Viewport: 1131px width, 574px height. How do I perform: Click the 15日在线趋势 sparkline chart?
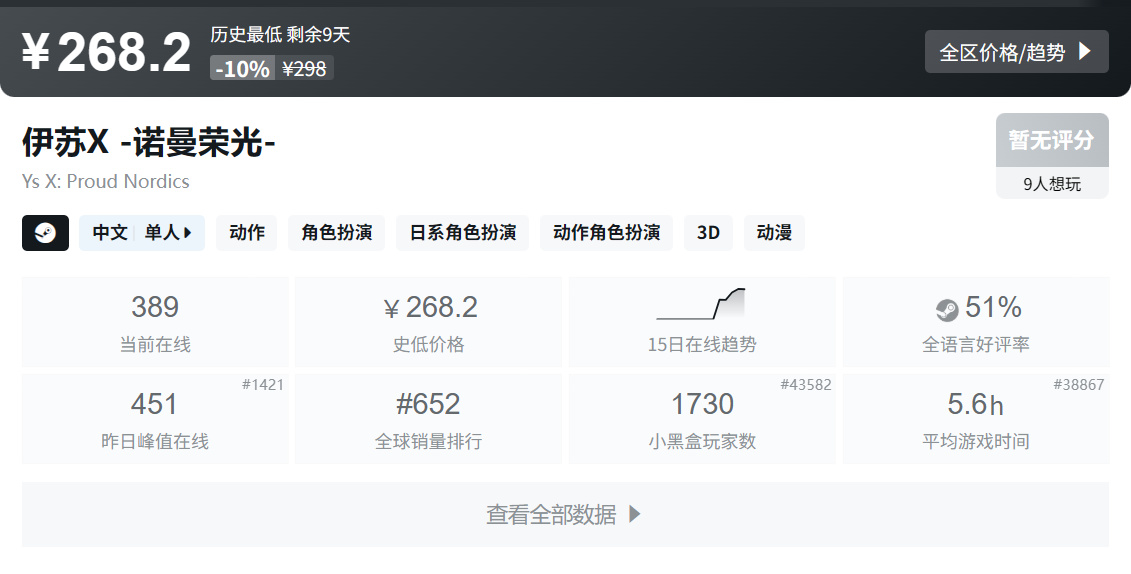[x=701, y=304]
